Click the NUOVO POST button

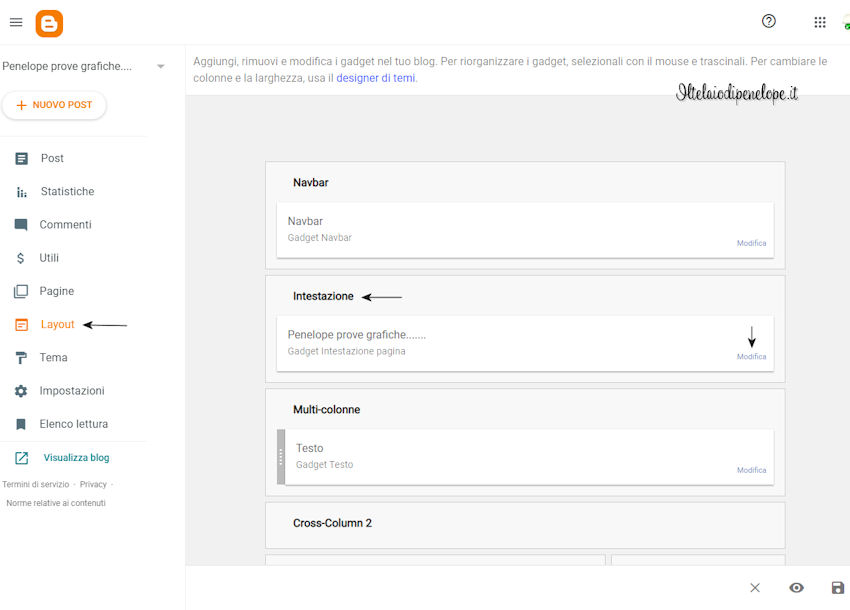point(54,105)
